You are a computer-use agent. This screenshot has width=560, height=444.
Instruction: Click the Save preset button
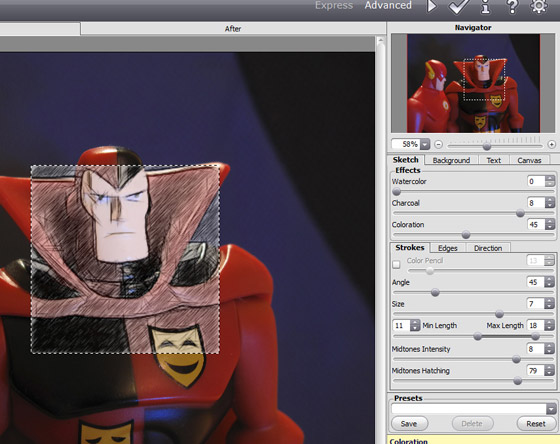[x=409, y=424]
